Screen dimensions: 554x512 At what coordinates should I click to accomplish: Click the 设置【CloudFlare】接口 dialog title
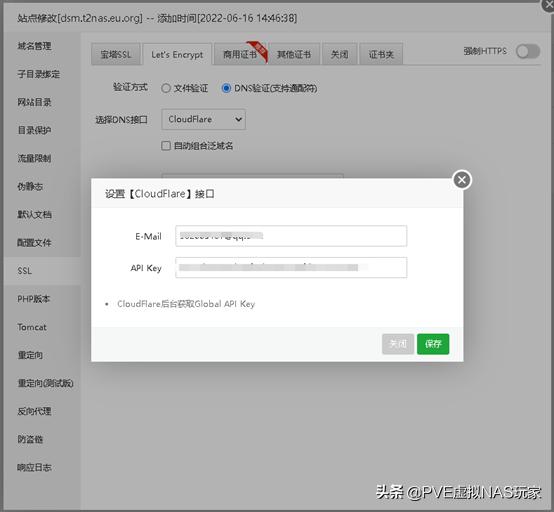(160, 194)
